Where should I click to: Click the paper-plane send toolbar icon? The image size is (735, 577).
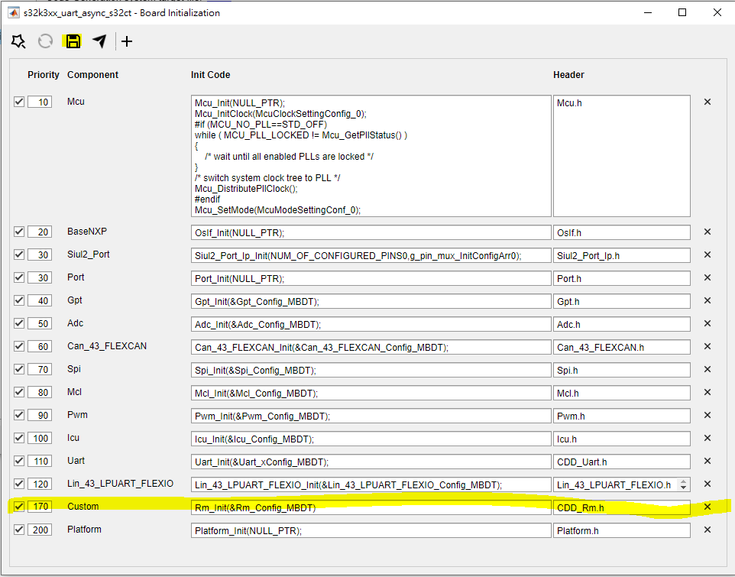pyautogui.click(x=100, y=41)
